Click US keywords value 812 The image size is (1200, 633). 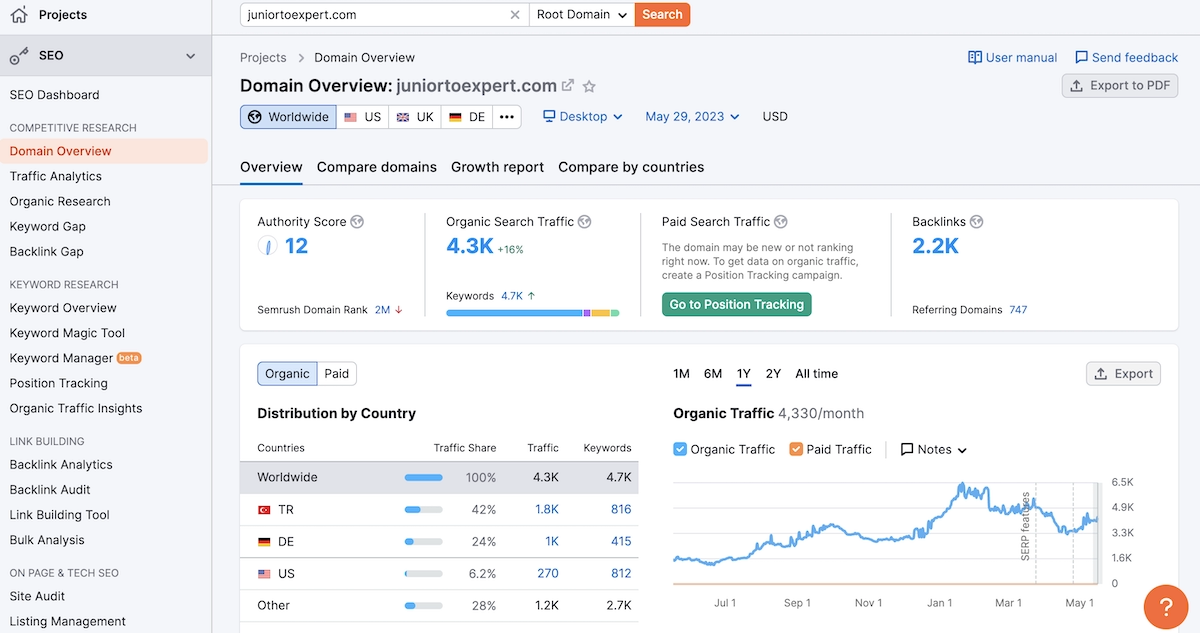[621, 574]
